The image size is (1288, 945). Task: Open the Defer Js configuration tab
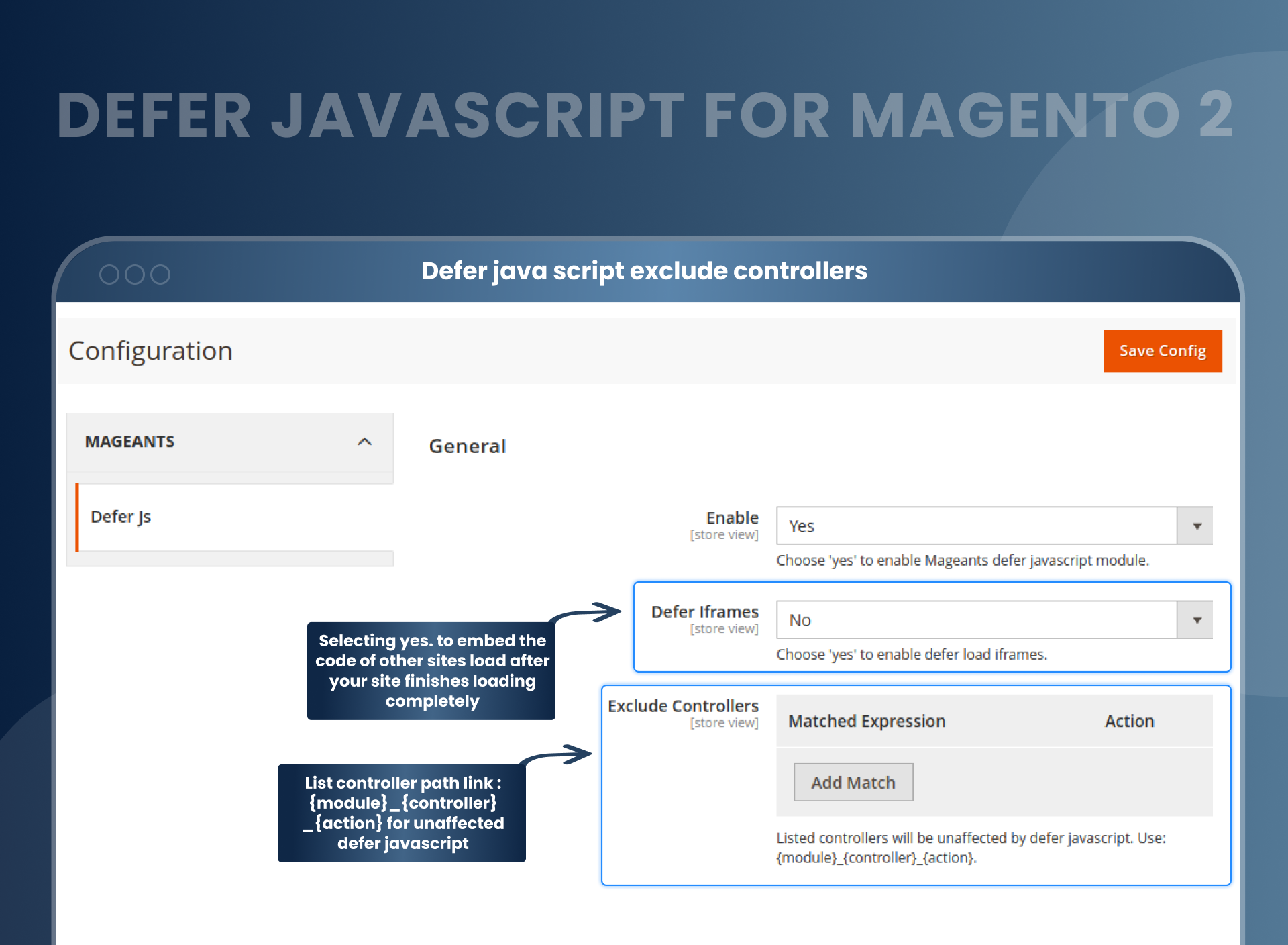point(234,517)
